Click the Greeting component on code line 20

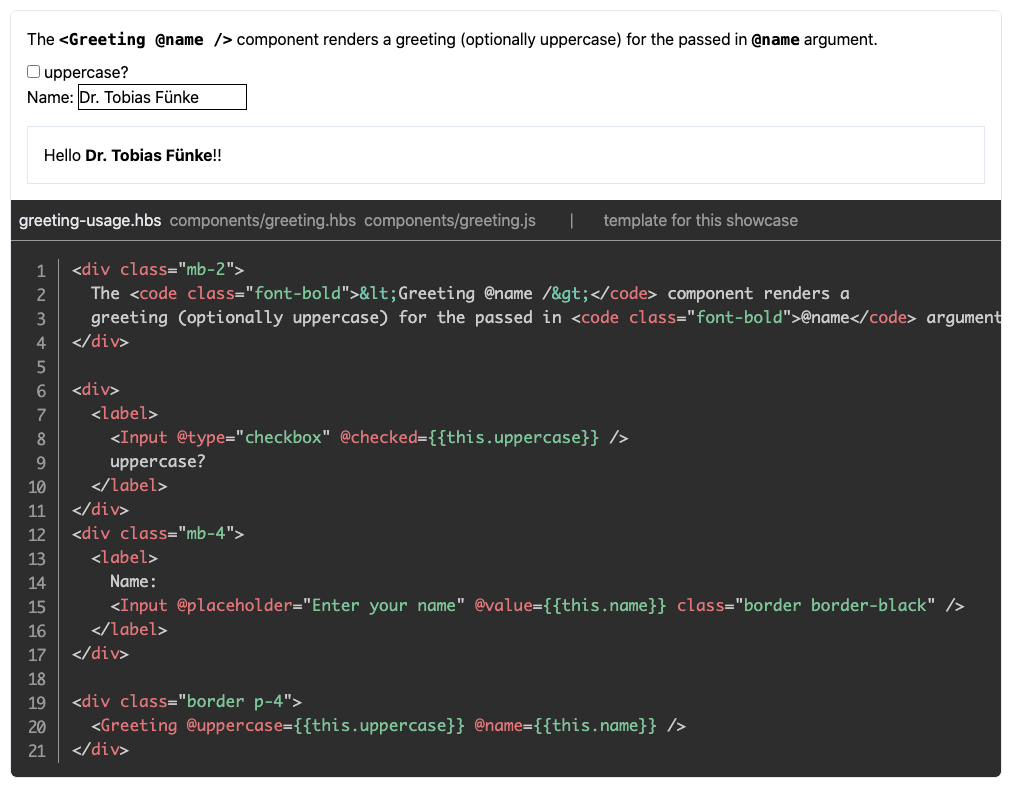(388, 726)
